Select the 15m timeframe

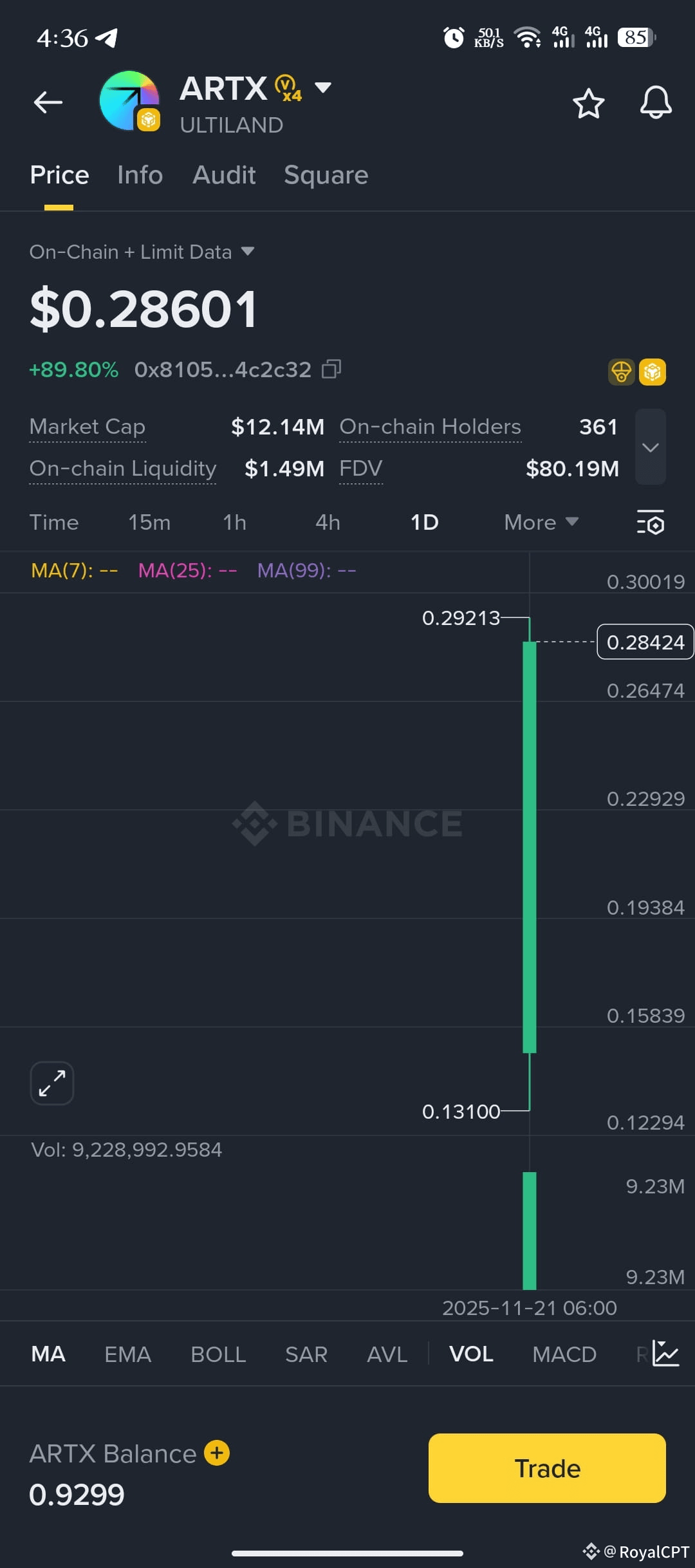(x=149, y=522)
